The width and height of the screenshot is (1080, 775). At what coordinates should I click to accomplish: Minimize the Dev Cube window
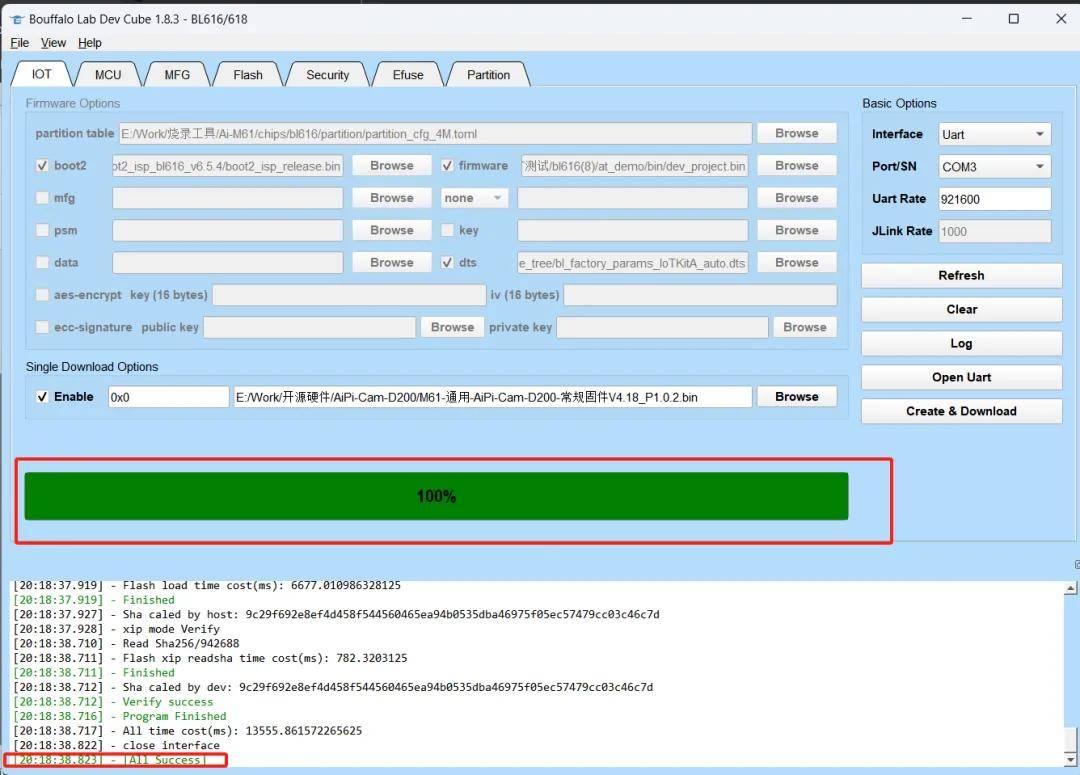click(x=967, y=19)
